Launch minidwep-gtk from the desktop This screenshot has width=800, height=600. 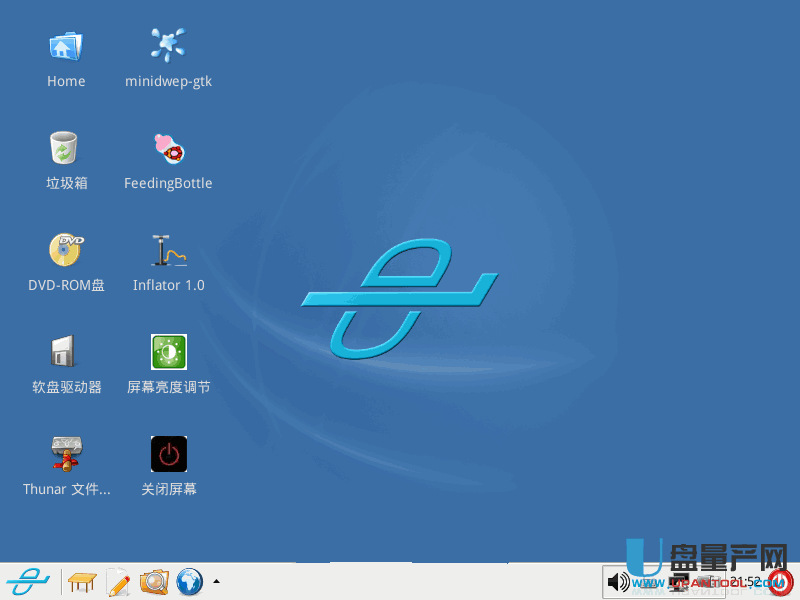168,46
